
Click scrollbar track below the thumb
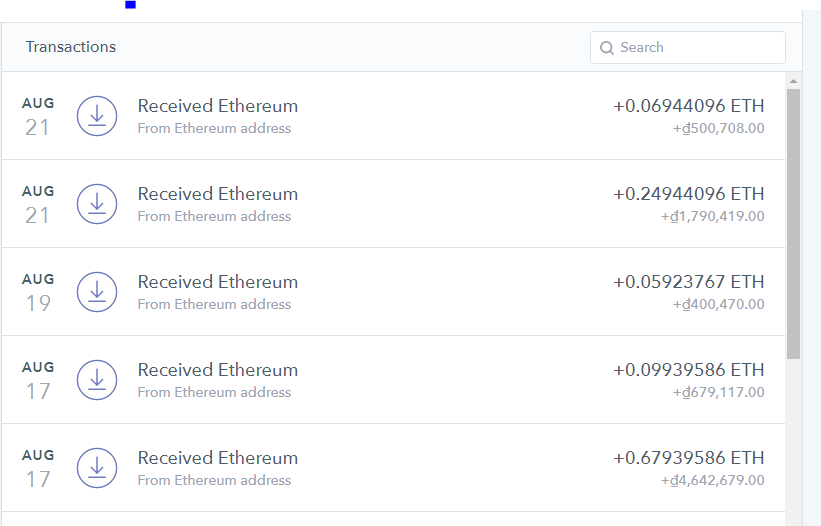point(793,440)
